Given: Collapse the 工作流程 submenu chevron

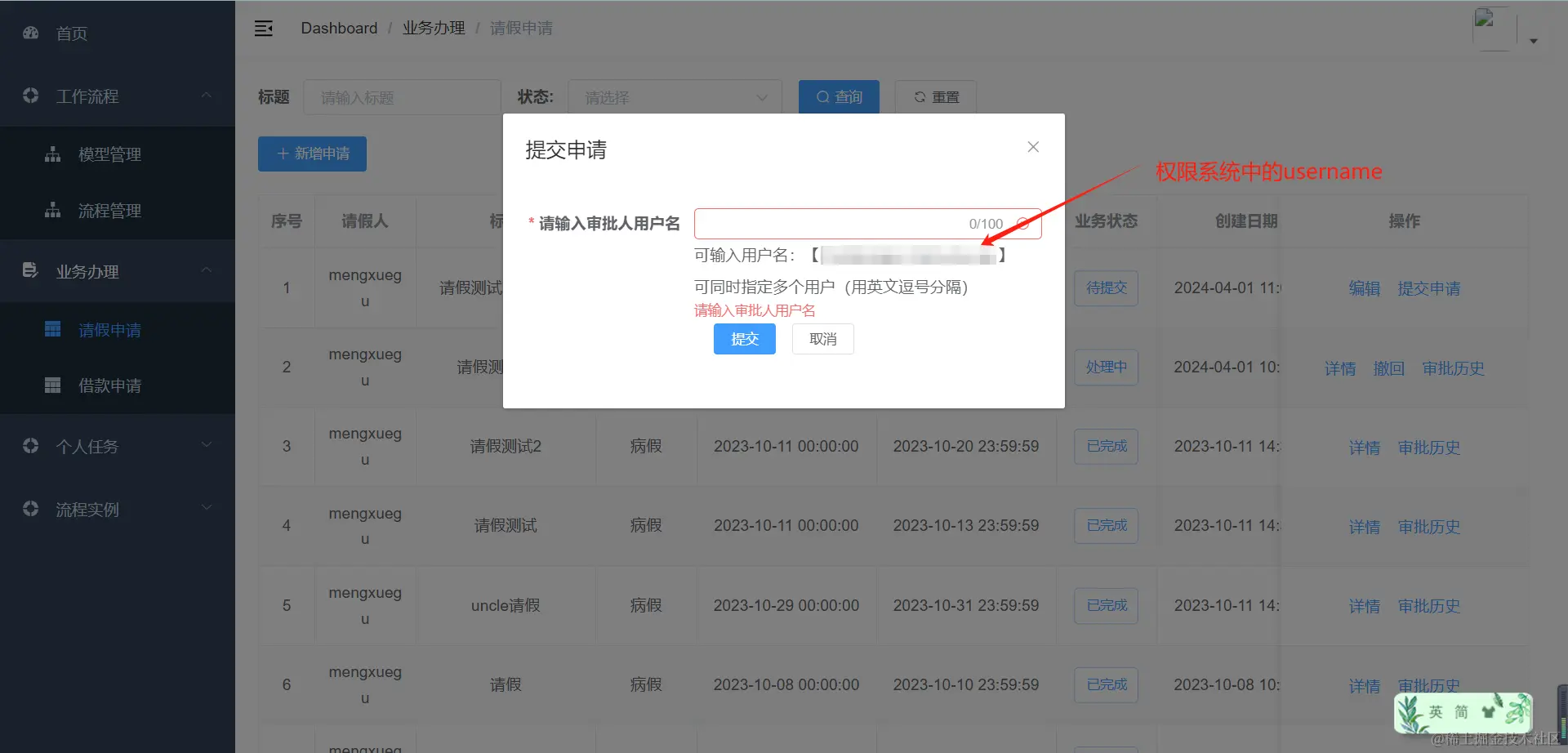Looking at the screenshot, I should pyautogui.click(x=207, y=96).
